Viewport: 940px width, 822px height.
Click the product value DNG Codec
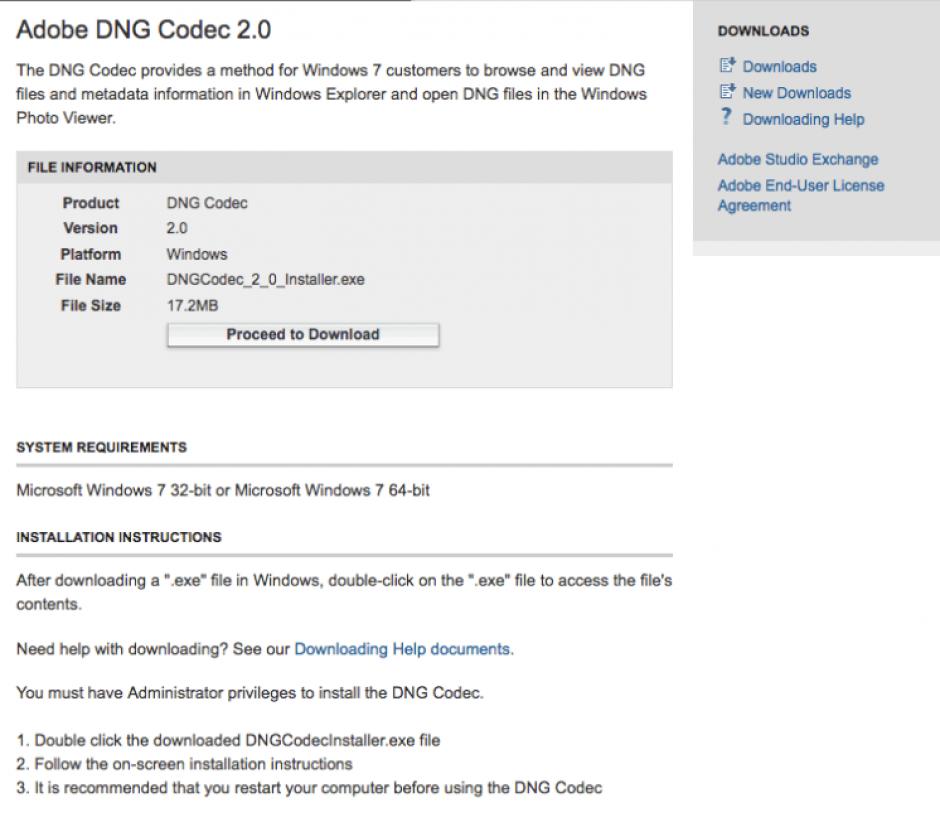click(x=207, y=203)
